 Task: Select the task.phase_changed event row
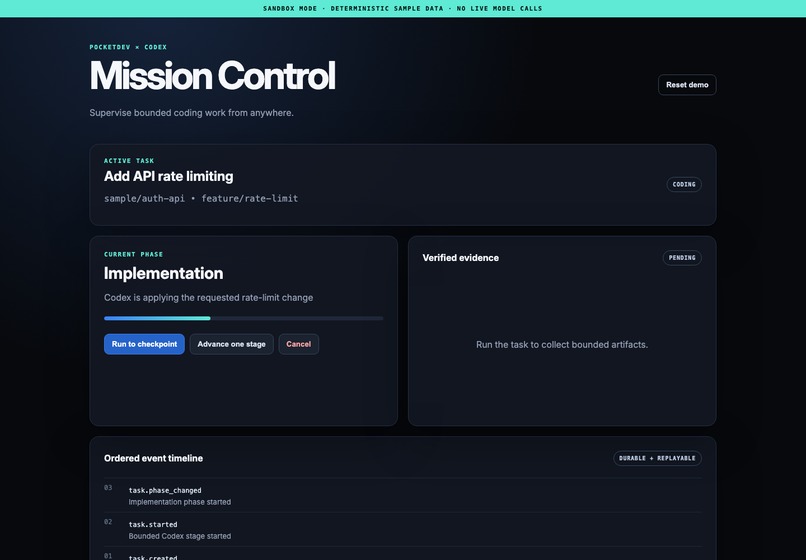[x=402, y=496]
